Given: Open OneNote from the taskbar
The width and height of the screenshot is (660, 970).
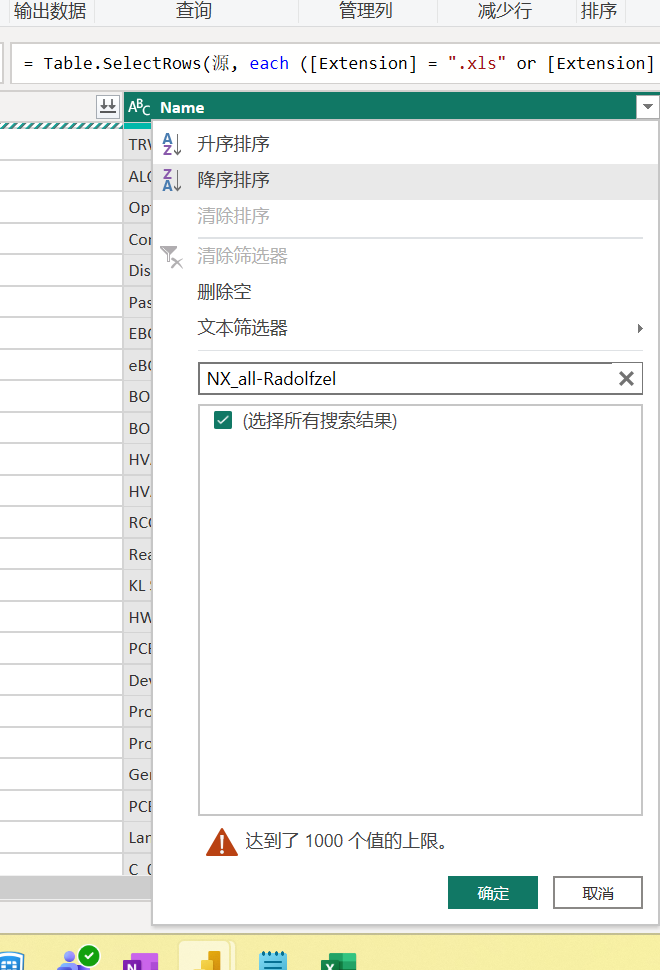Looking at the screenshot, I should pyautogui.click(x=140, y=960).
